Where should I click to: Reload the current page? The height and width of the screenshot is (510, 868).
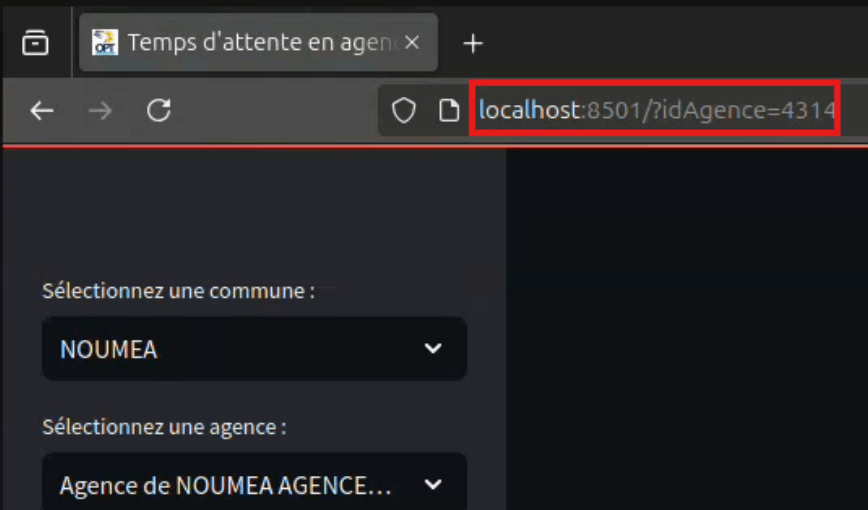(x=158, y=110)
